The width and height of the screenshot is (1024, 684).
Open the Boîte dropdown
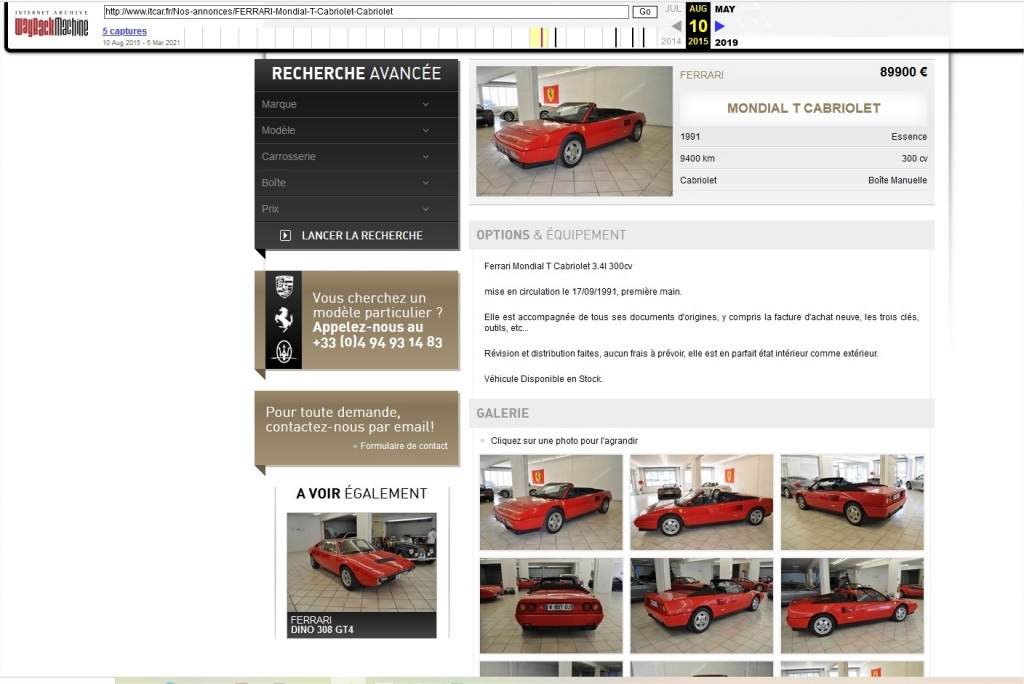pos(356,183)
